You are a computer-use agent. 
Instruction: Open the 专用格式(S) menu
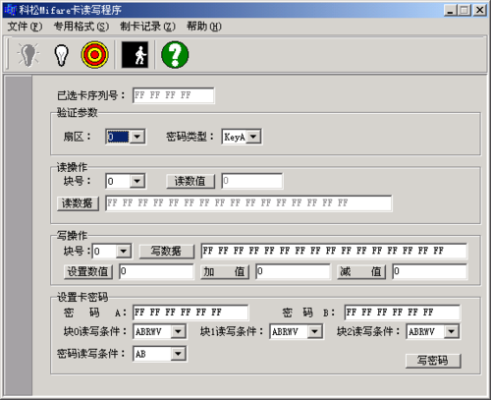pos(81,26)
